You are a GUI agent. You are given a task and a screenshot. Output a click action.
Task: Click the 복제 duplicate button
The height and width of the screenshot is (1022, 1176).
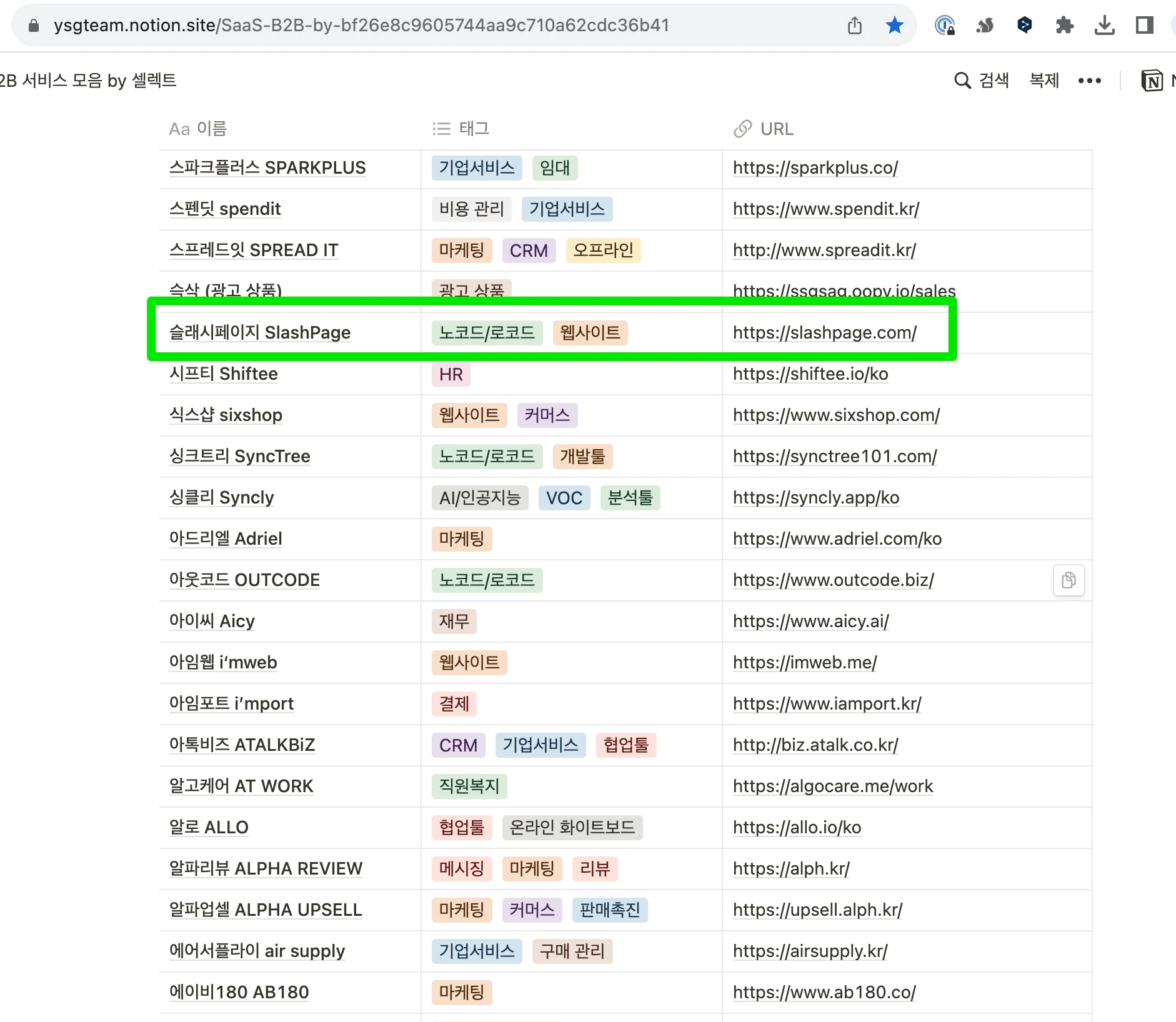pos(1044,81)
